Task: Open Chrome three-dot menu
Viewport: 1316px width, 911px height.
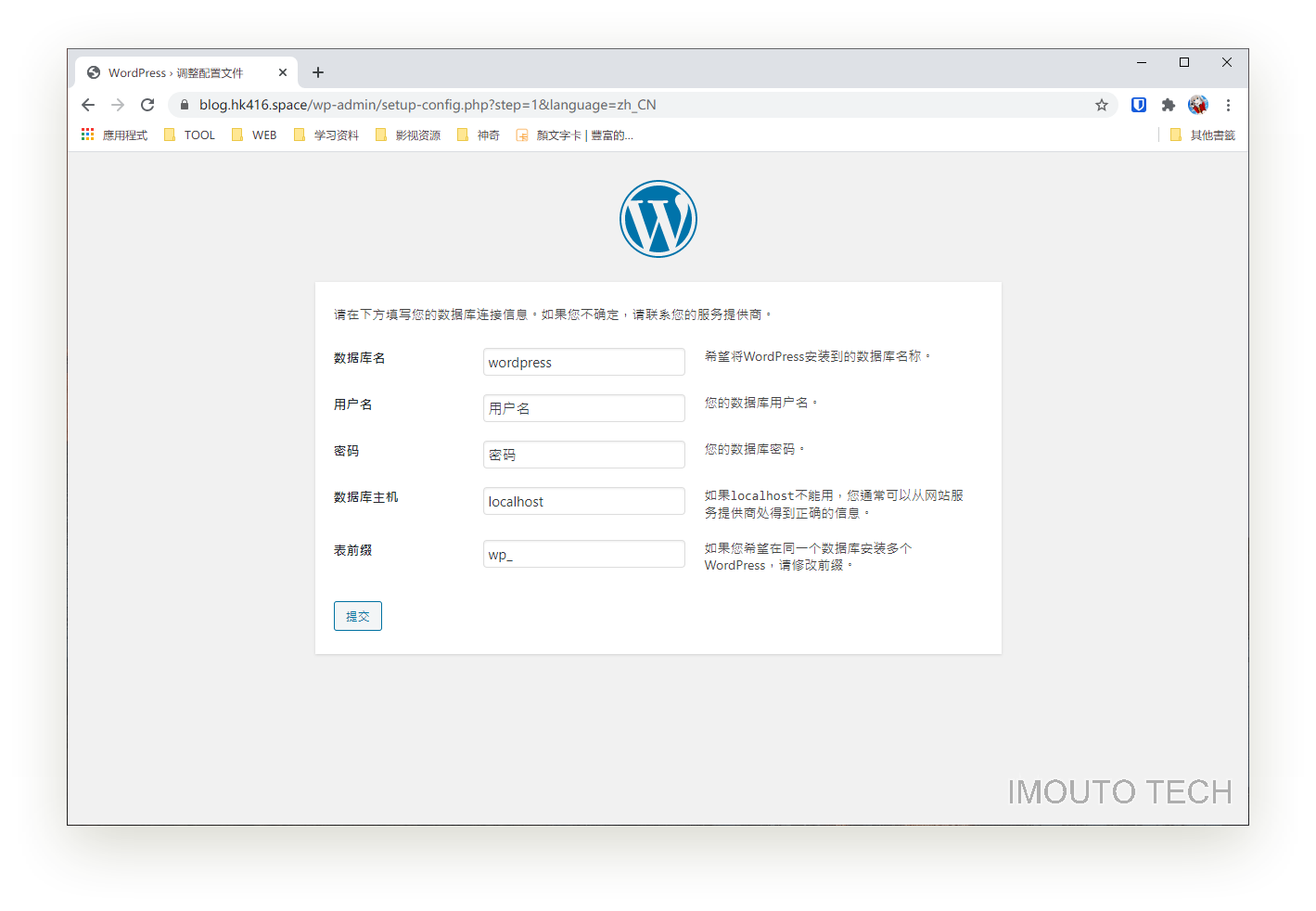Action: (1228, 105)
